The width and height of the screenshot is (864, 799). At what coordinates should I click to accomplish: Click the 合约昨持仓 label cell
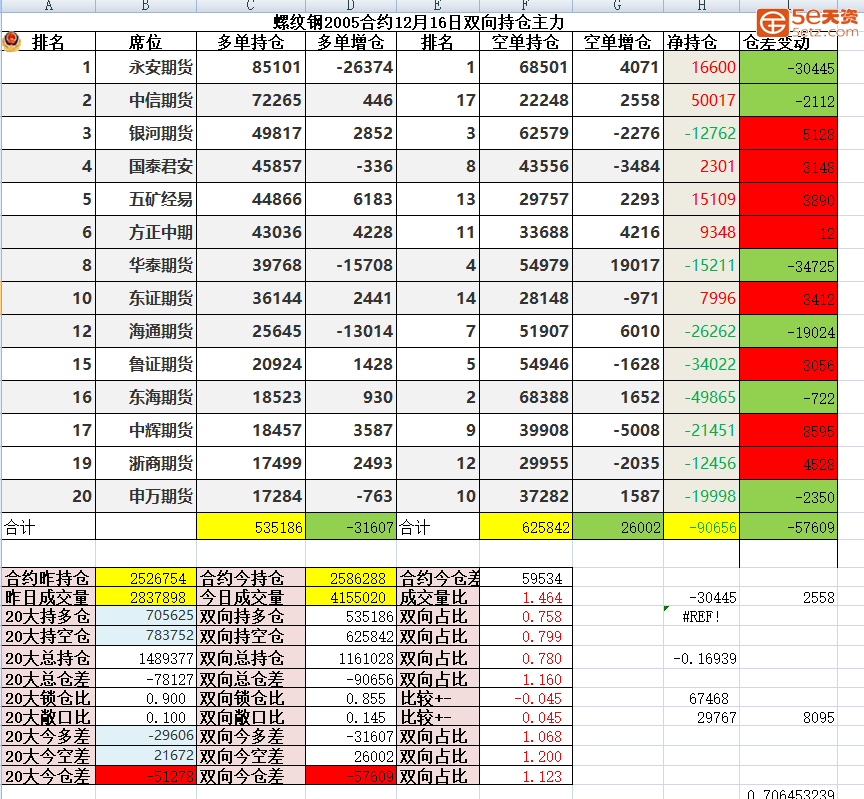click(x=48, y=578)
